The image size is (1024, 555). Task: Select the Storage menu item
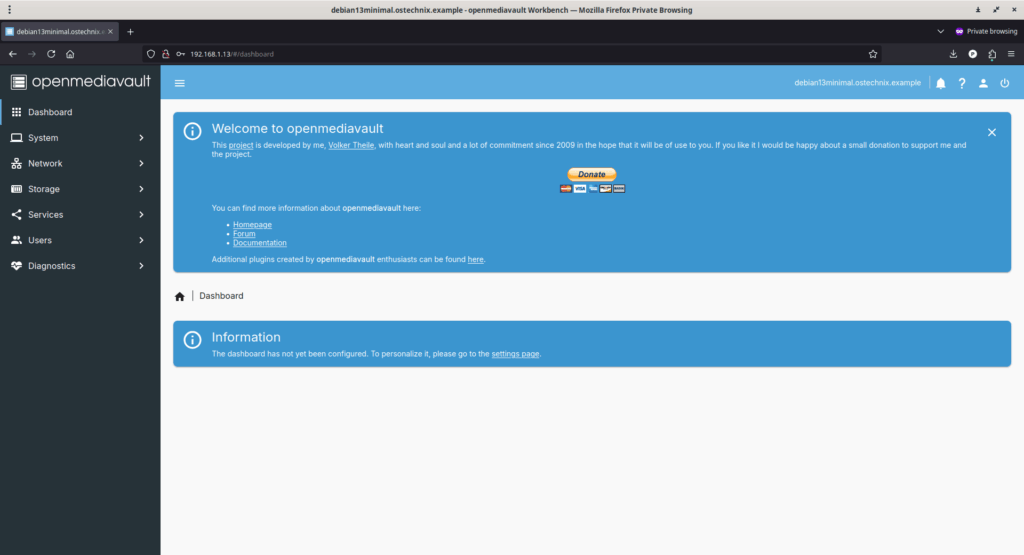click(80, 189)
